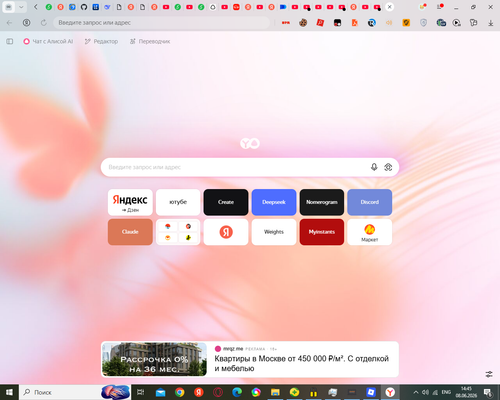Open the Windows Start menu

pos(9,392)
